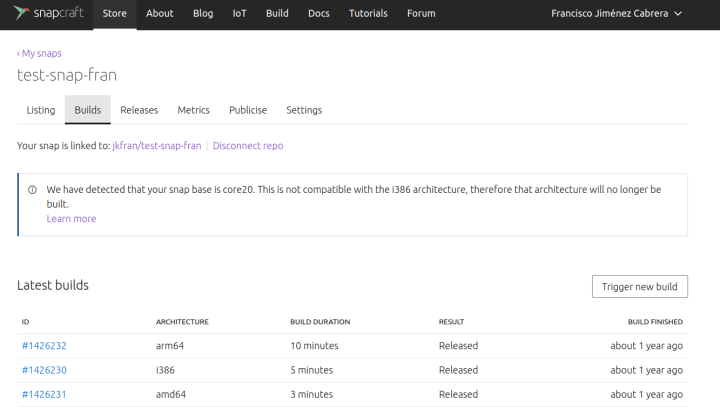
Task: Click the BUILD FINISHED column header
Action: coord(655,322)
